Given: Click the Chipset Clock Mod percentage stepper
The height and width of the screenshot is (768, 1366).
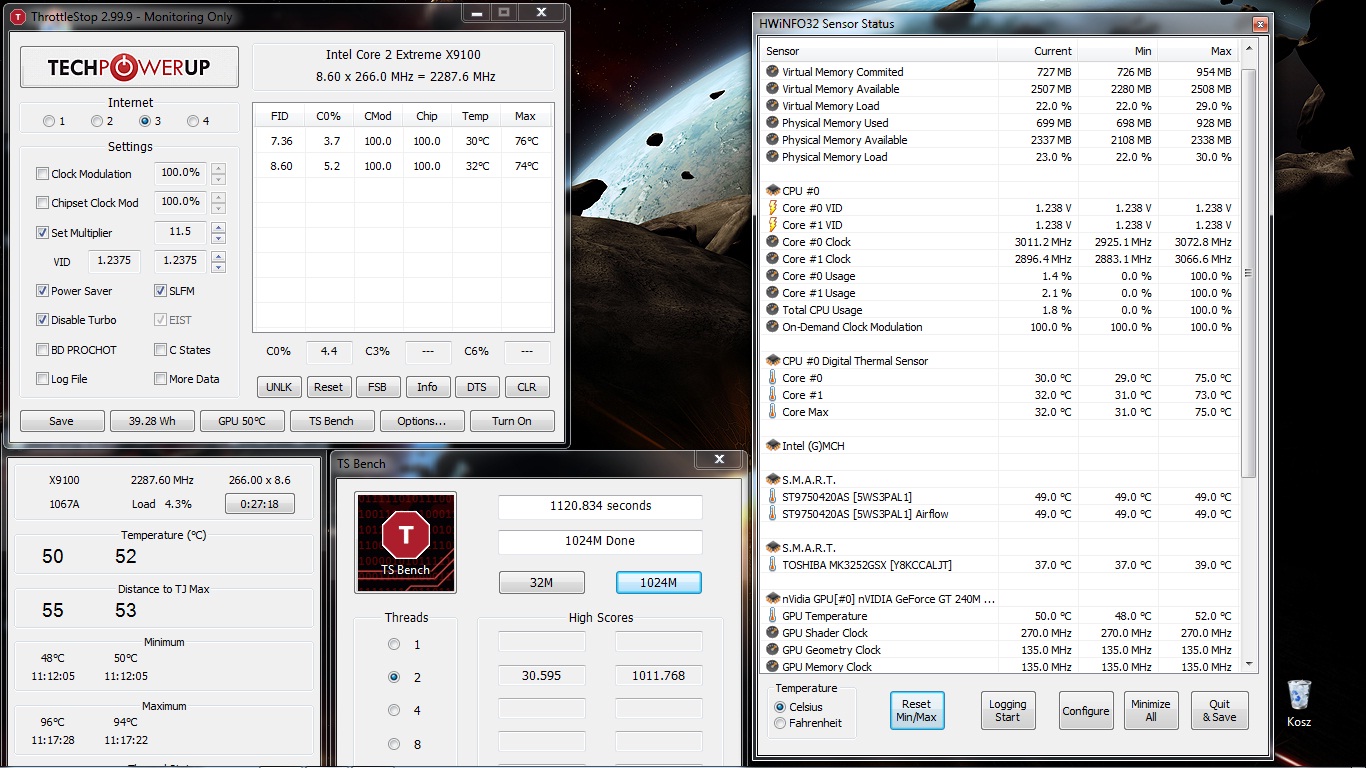Looking at the screenshot, I should tap(218, 203).
